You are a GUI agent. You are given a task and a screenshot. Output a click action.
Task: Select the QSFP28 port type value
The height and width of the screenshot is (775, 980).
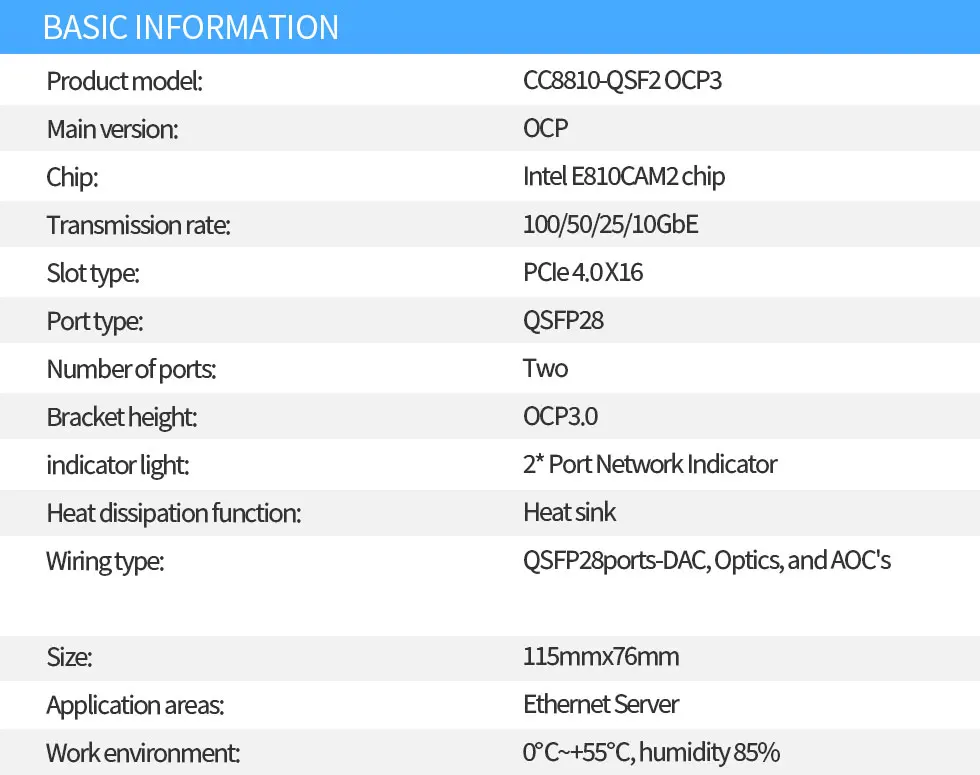tap(563, 321)
